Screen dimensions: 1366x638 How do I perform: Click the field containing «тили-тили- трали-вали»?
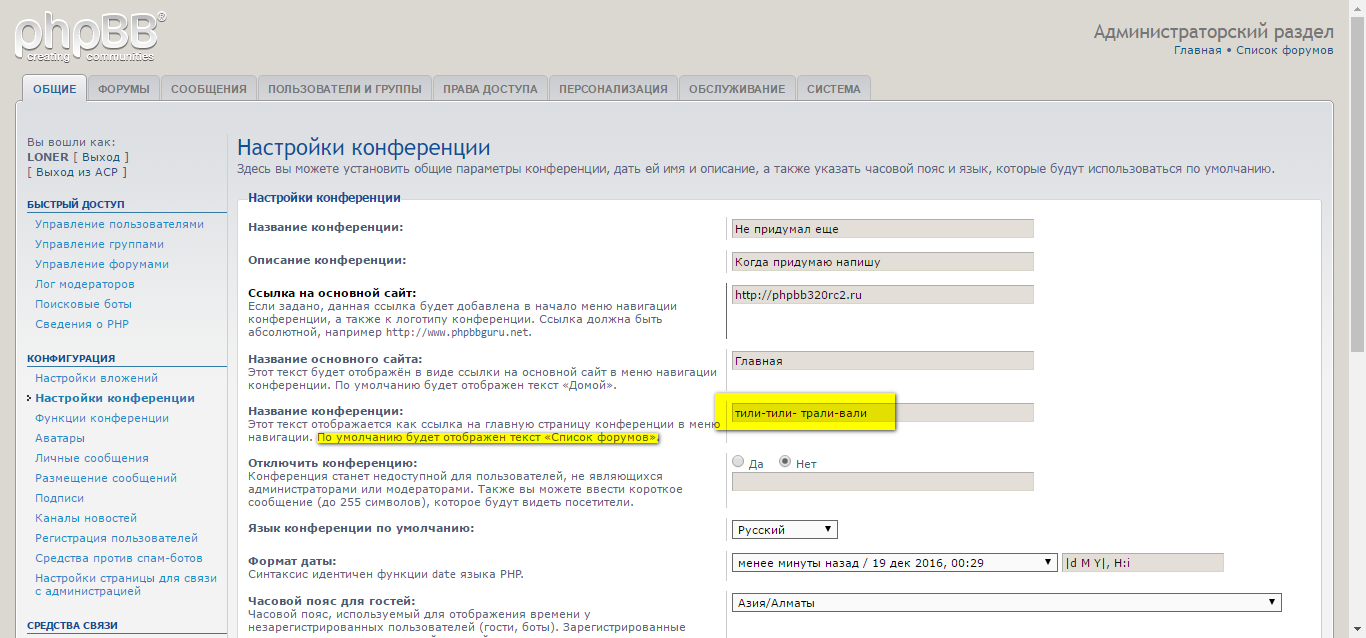coord(883,413)
